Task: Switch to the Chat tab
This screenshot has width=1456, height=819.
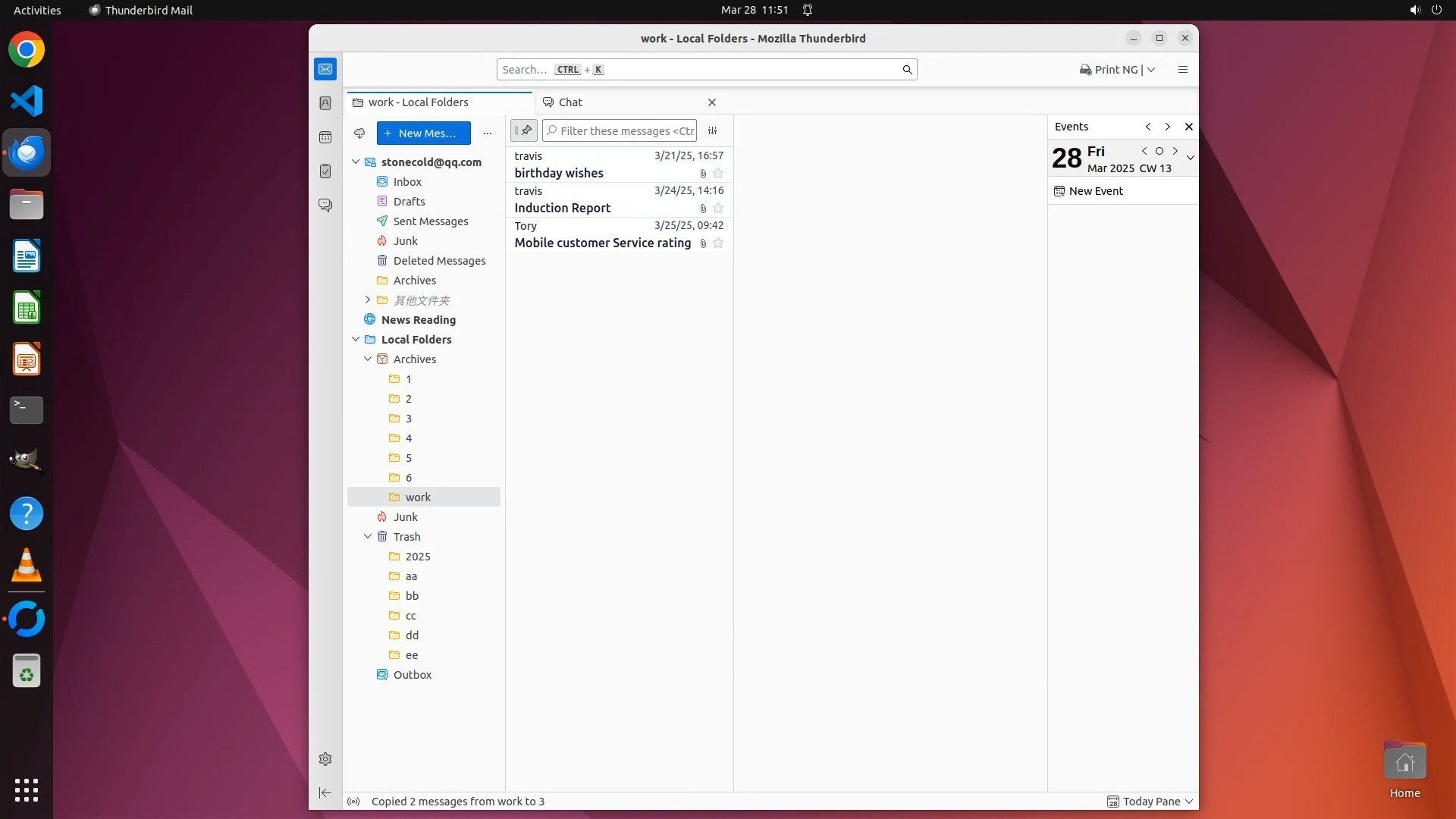Action: (570, 102)
